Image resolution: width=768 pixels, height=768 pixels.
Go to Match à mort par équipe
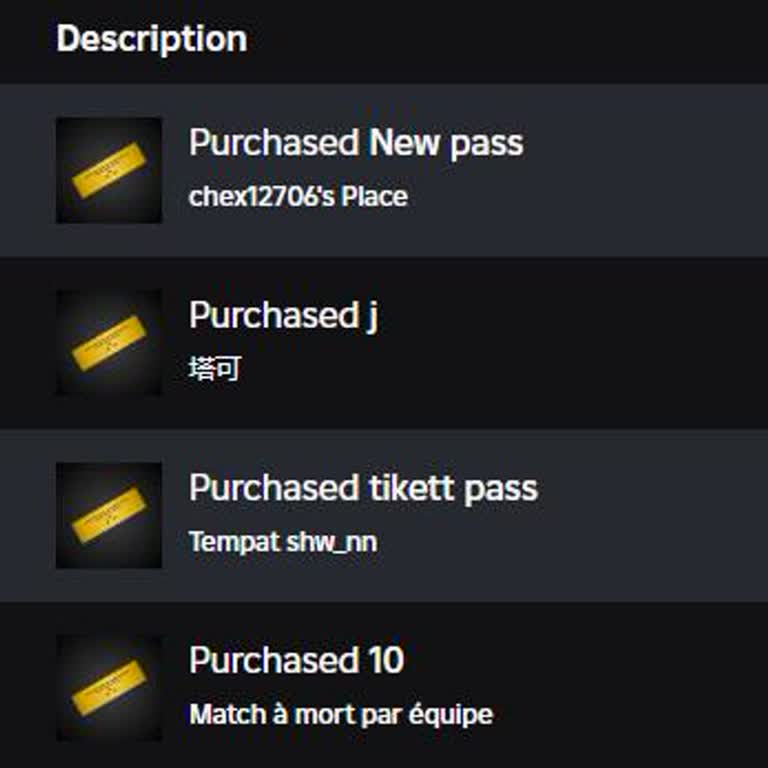(x=340, y=715)
